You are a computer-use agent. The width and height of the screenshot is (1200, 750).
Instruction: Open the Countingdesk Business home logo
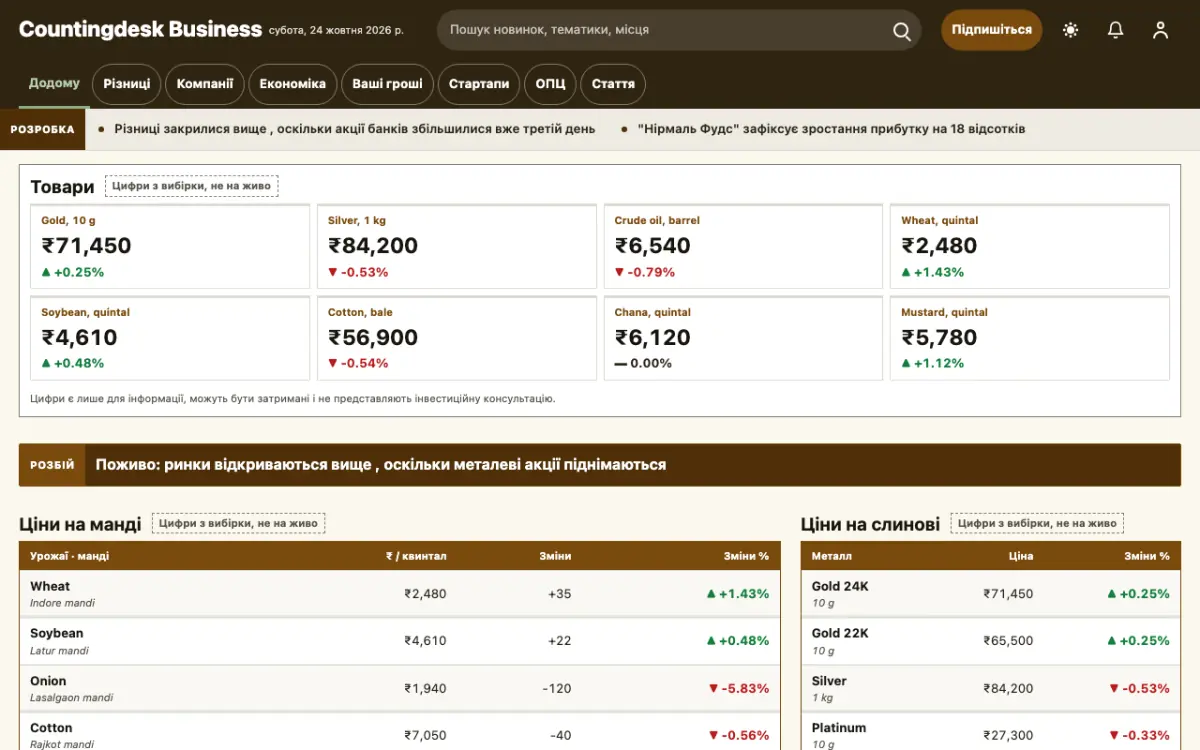[140, 29]
